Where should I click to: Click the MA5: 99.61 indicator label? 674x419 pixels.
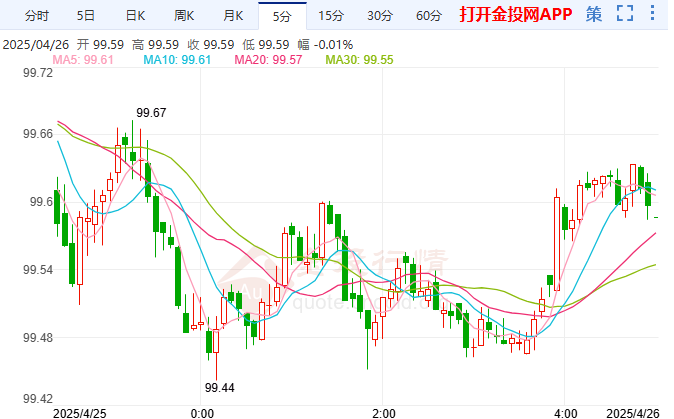click(83, 60)
